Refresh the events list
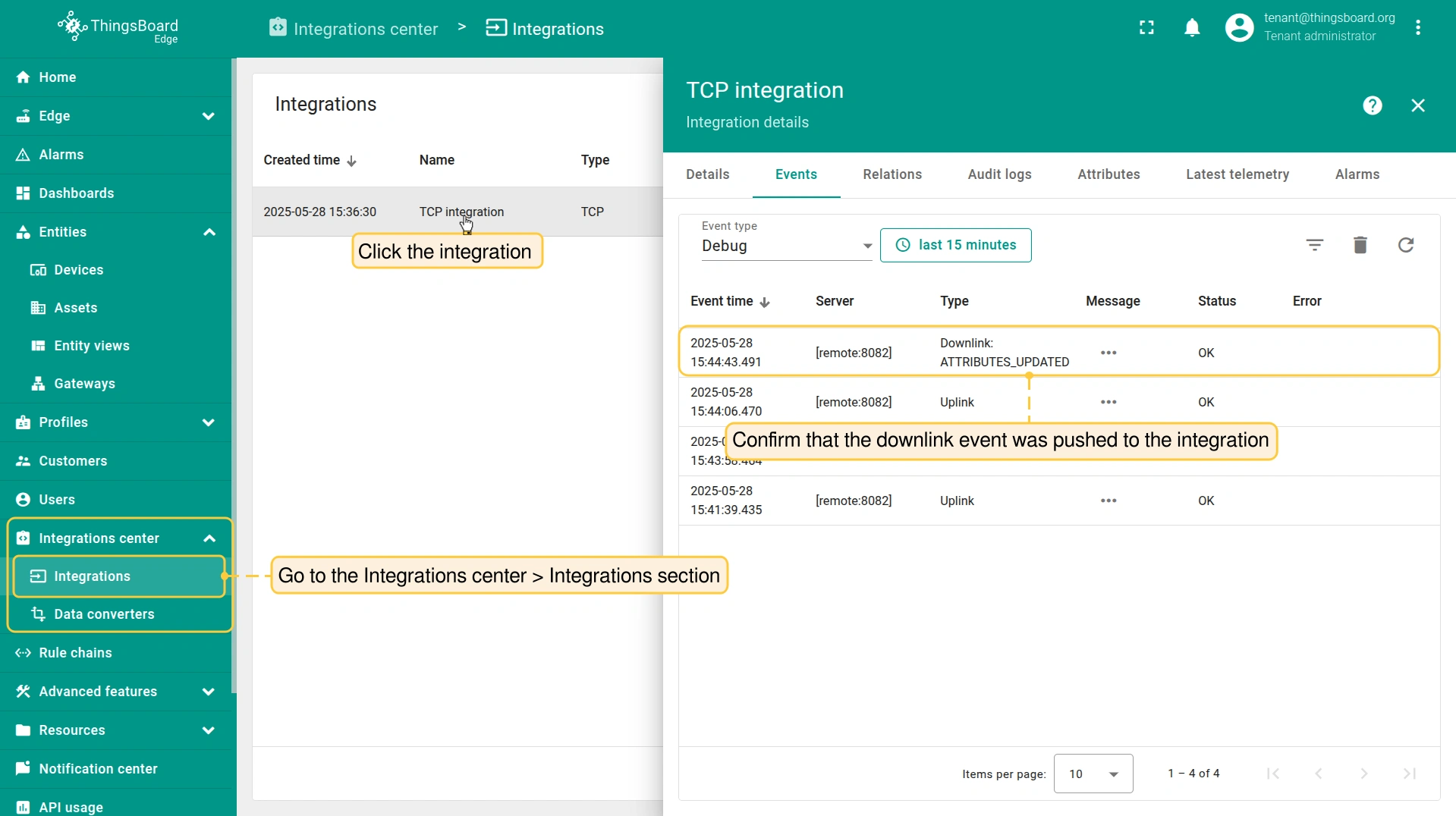The width and height of the screenshot is (1456, 816). pos(1405,245)
